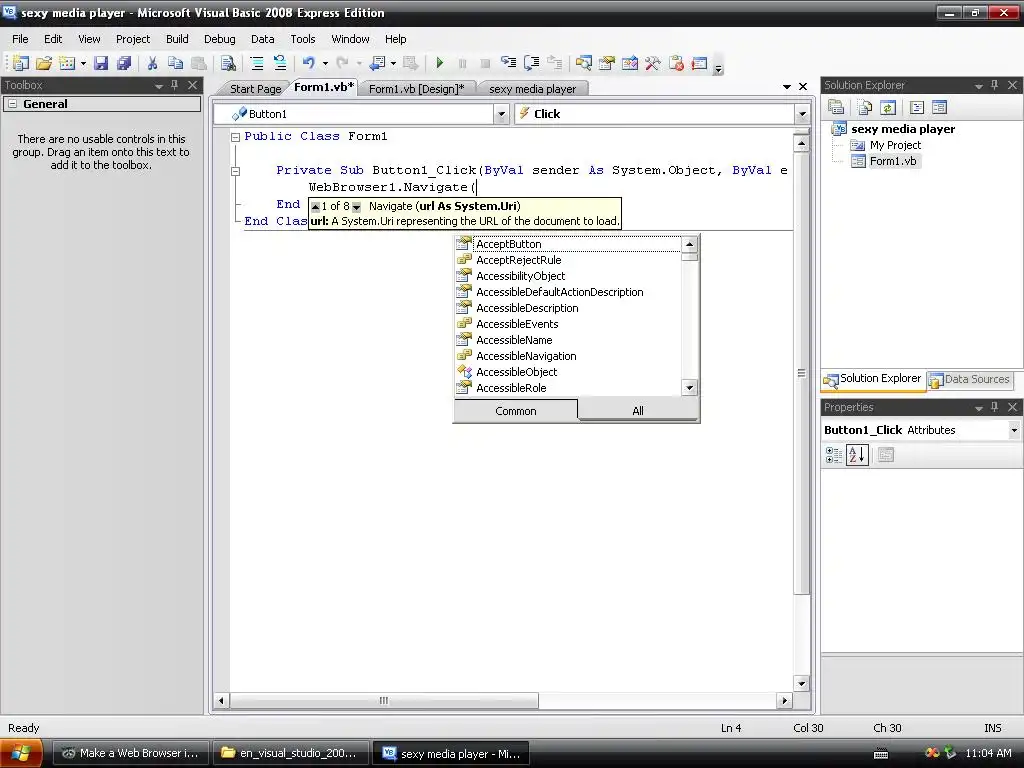Toggle auto-hide pin on the Properties panel
This screenshot has height=768, width=1024.
pos(995,407)
